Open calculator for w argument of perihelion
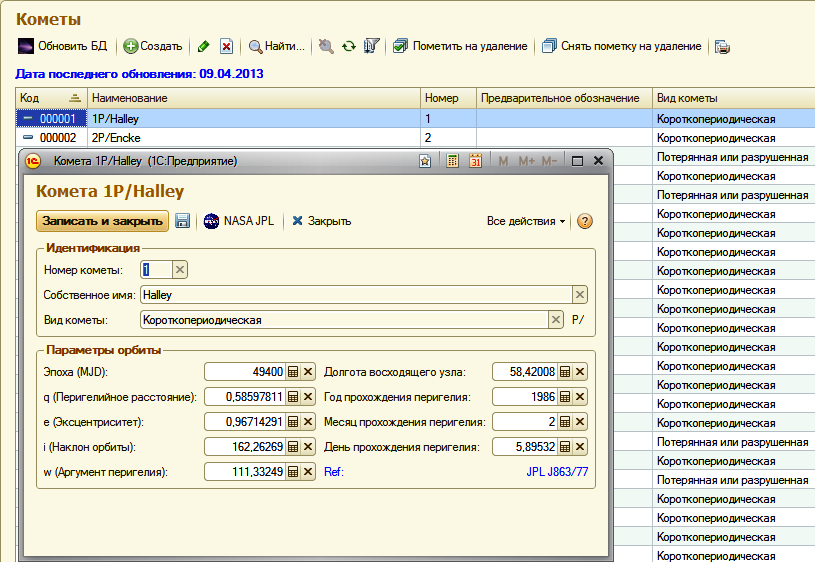This screenshot has height=562, width=815. (x=293, y=472)
